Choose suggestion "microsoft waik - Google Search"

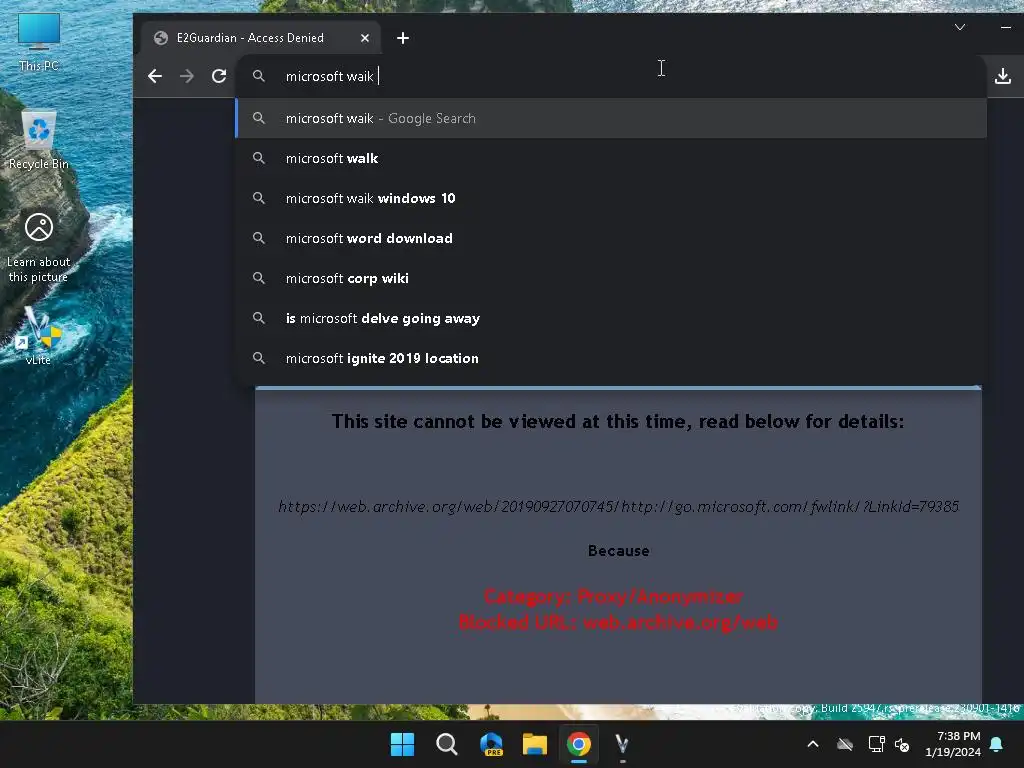pyautogui.click(x=611, y=118)
